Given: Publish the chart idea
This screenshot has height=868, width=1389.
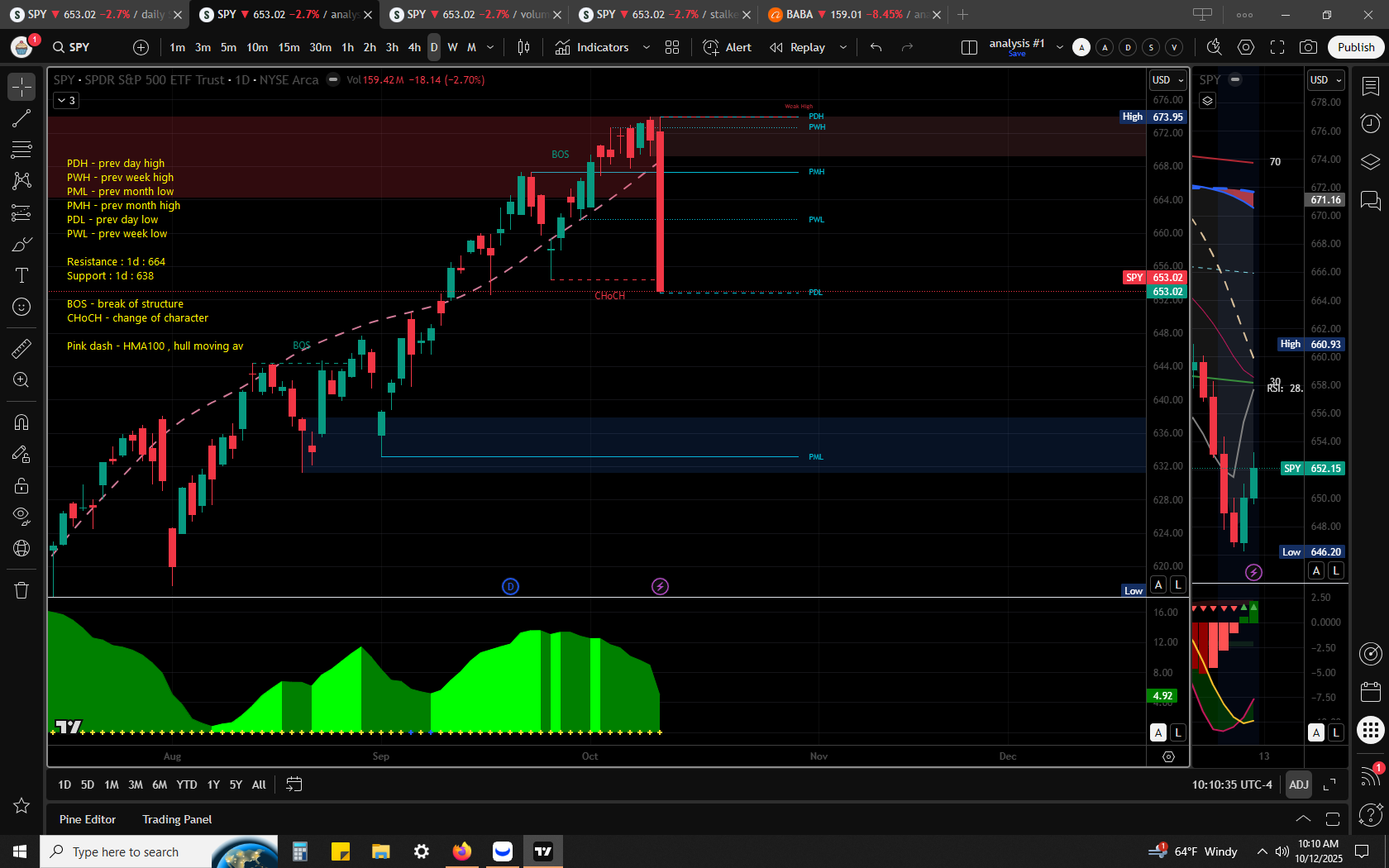Looking at the screenshot, I should [x=1356, y=47].
